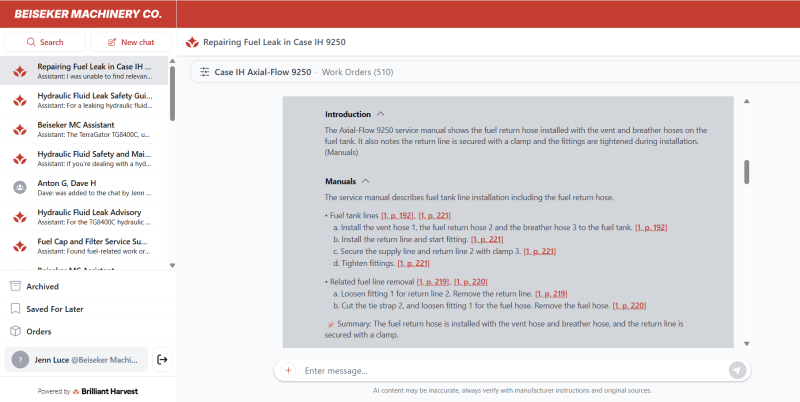Click the plus attachment icon in message bar
800x402 pixels.
[x=288, y=370]
